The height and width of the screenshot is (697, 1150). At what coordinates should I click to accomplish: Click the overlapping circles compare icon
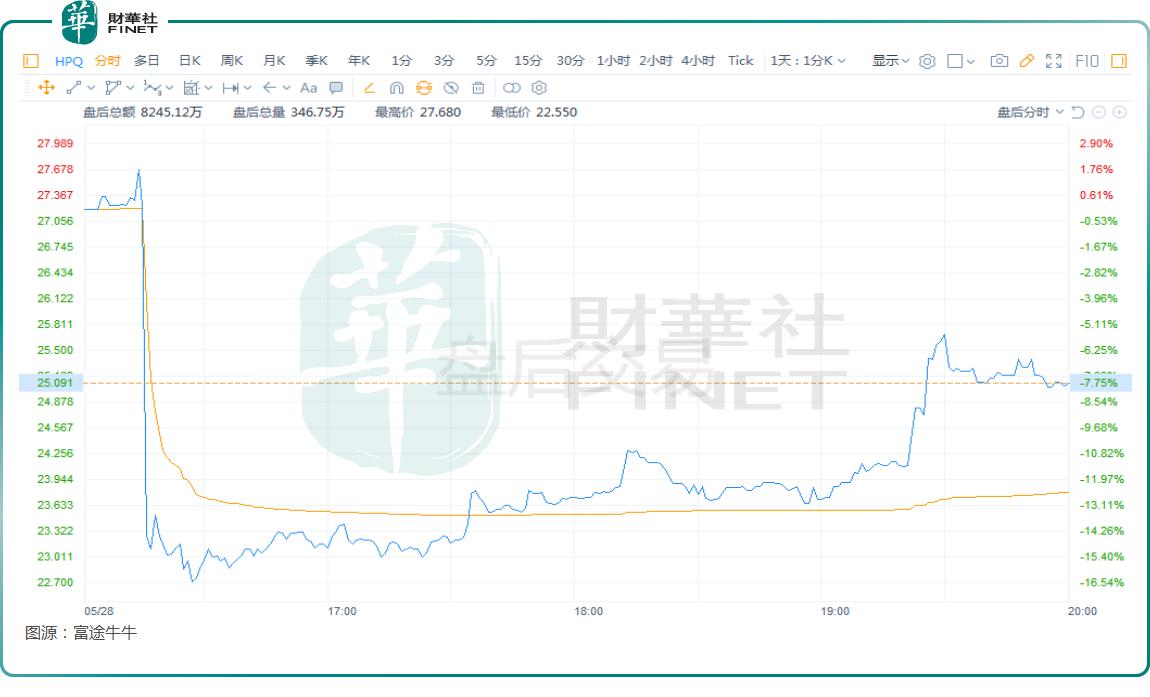click(x=512, y=88)
